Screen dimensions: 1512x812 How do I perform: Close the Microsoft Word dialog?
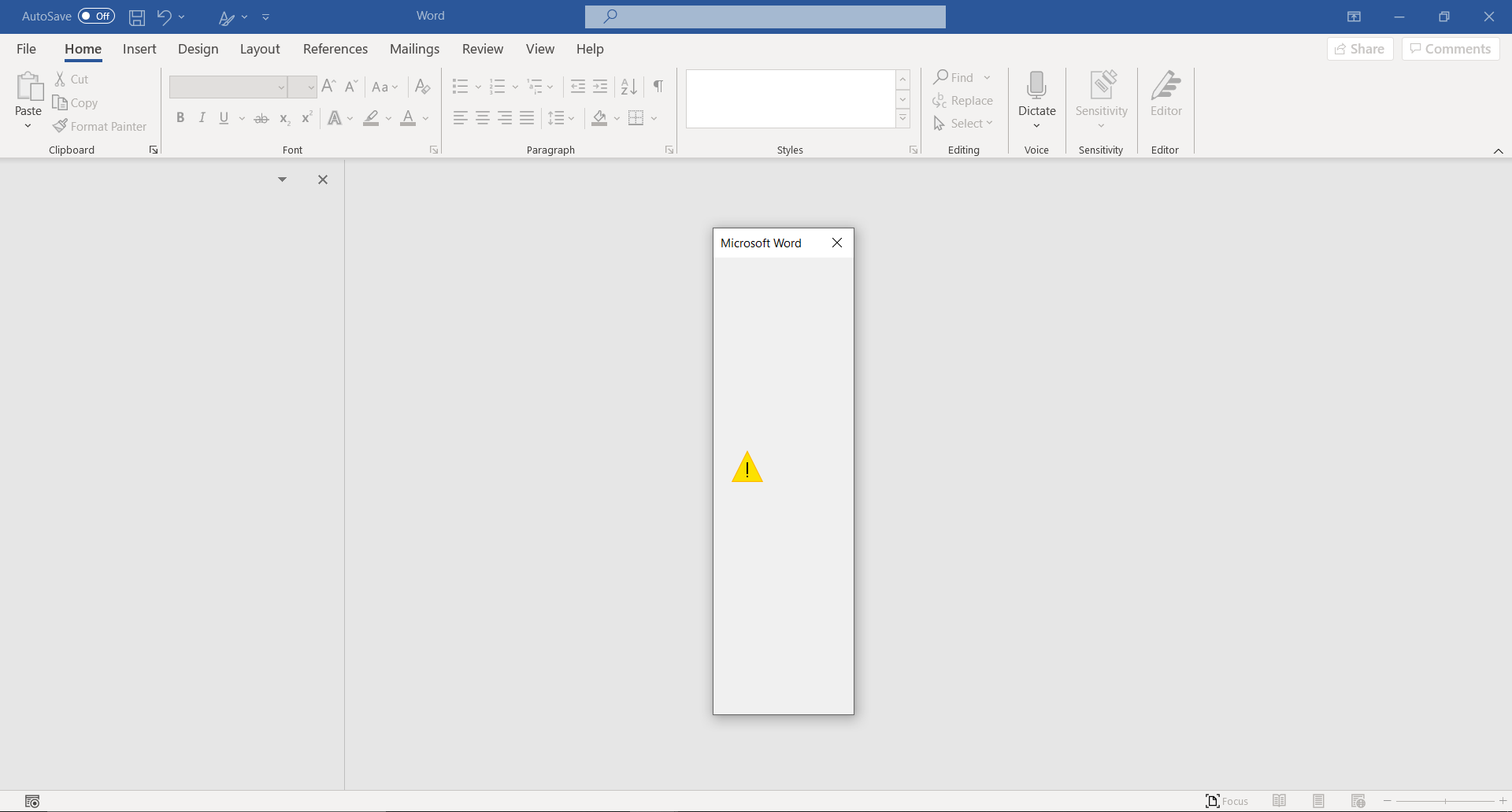click(837, 243)
